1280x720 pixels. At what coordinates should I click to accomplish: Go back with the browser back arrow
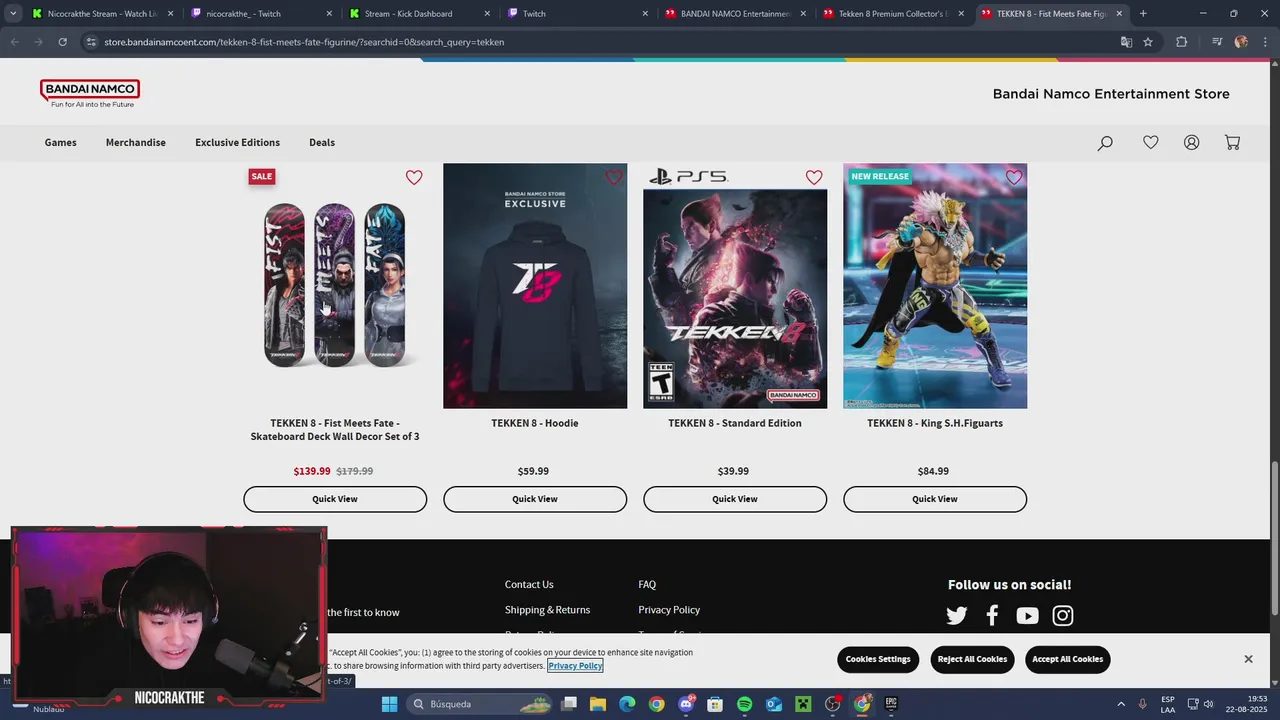(x=14, y=42)
